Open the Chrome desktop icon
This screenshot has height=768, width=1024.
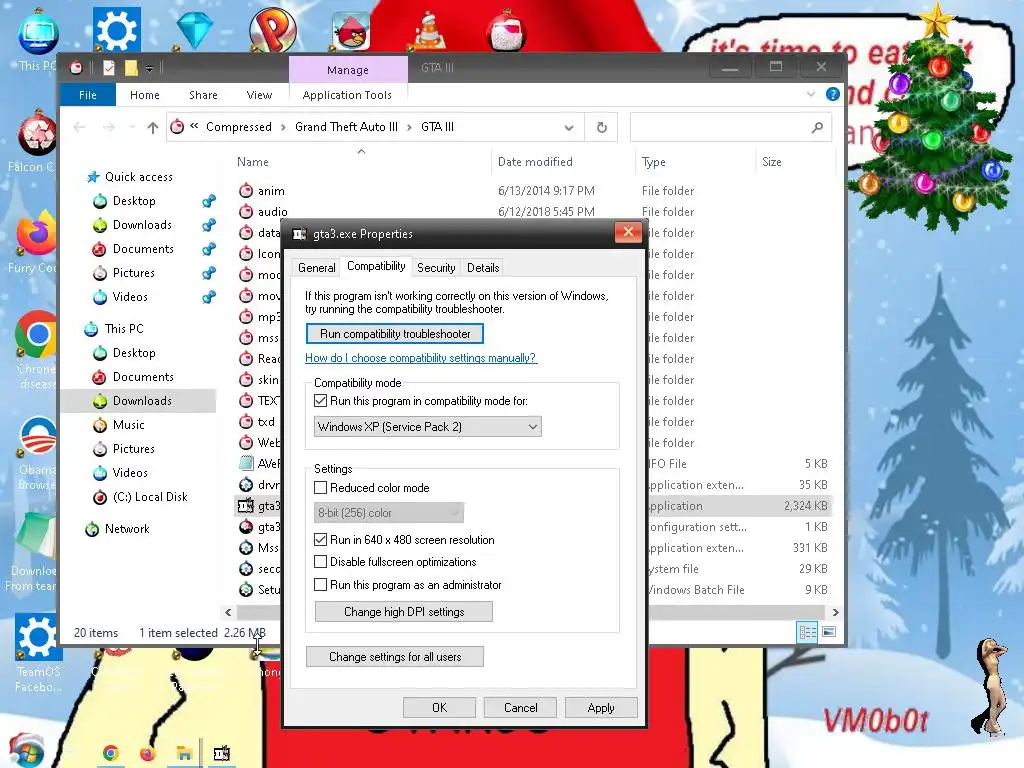point(37,334)
